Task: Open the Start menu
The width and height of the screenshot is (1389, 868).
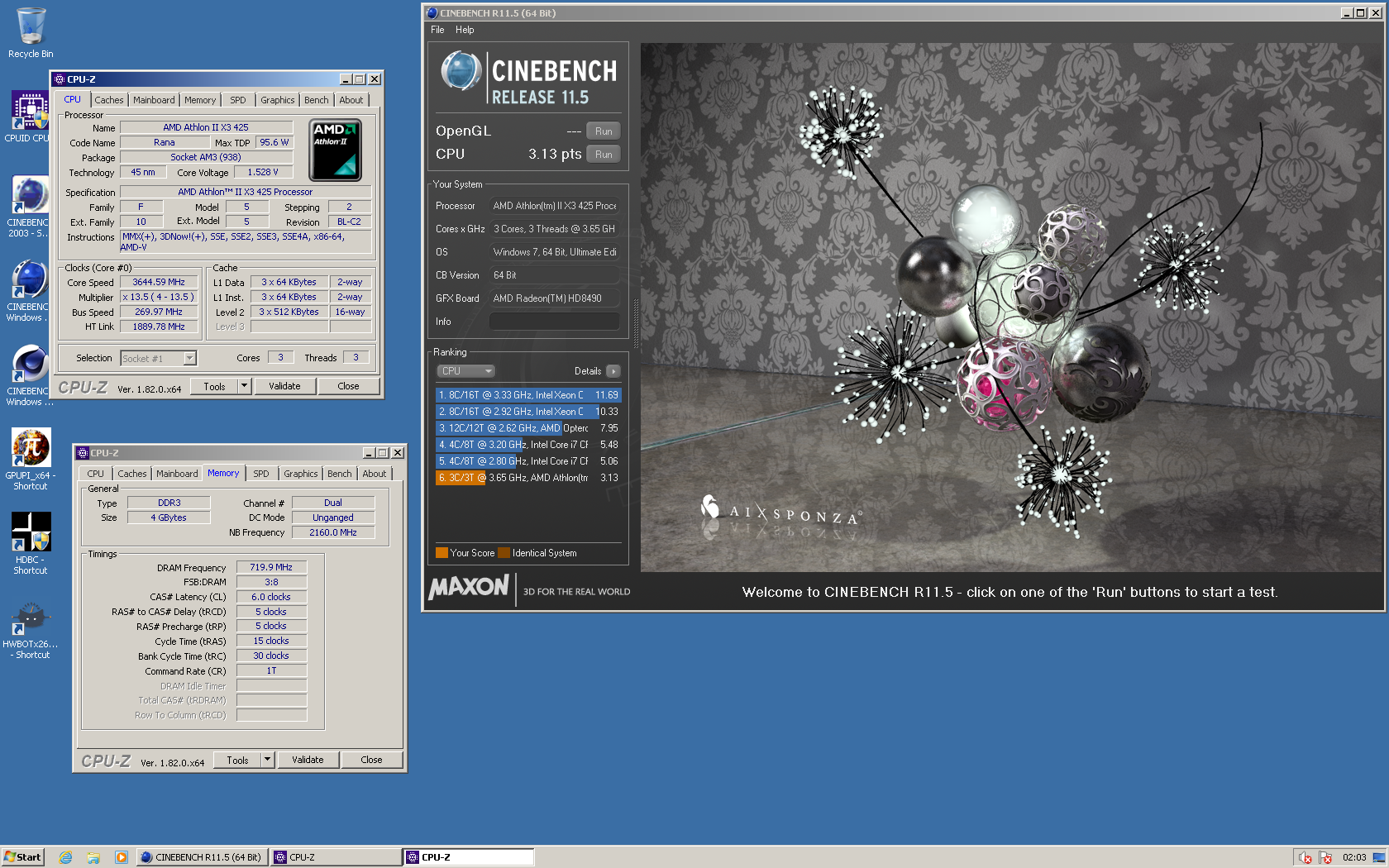Action: tap(22, 857)
